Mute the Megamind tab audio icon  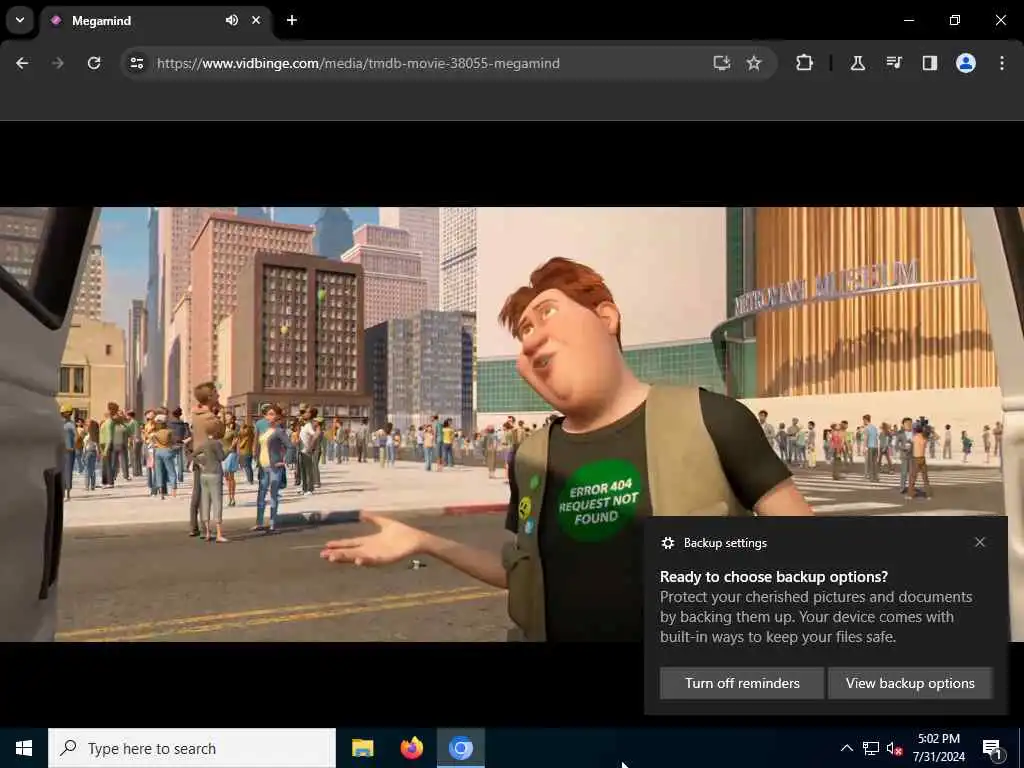pos(232,20)
